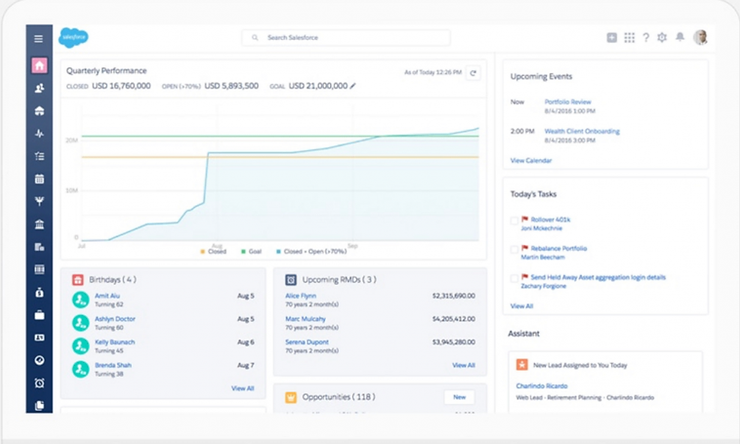Click the Salesforce cloud logo
Image resolution: width=740 pixels, height=444 pixels.
(x=73, y=37)
